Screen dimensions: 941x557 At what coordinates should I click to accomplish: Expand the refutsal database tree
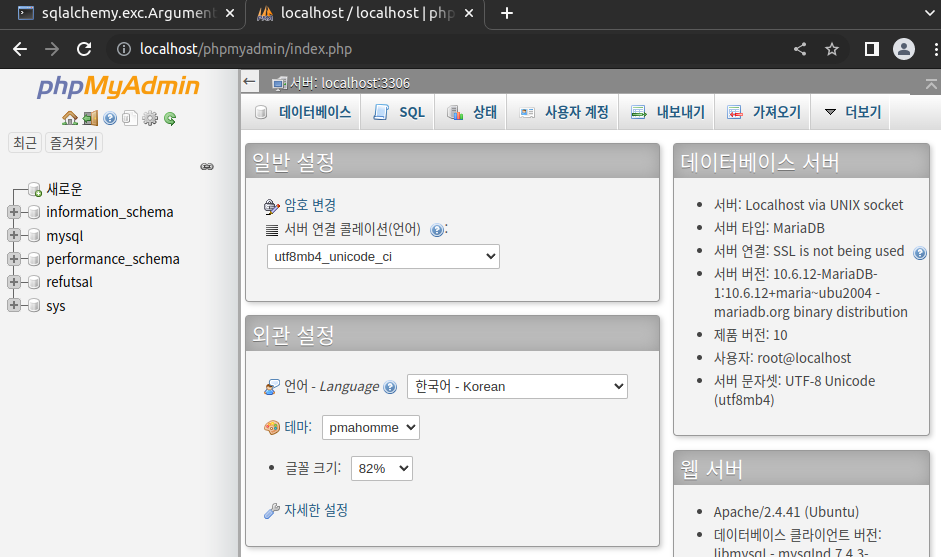[14, 282]
